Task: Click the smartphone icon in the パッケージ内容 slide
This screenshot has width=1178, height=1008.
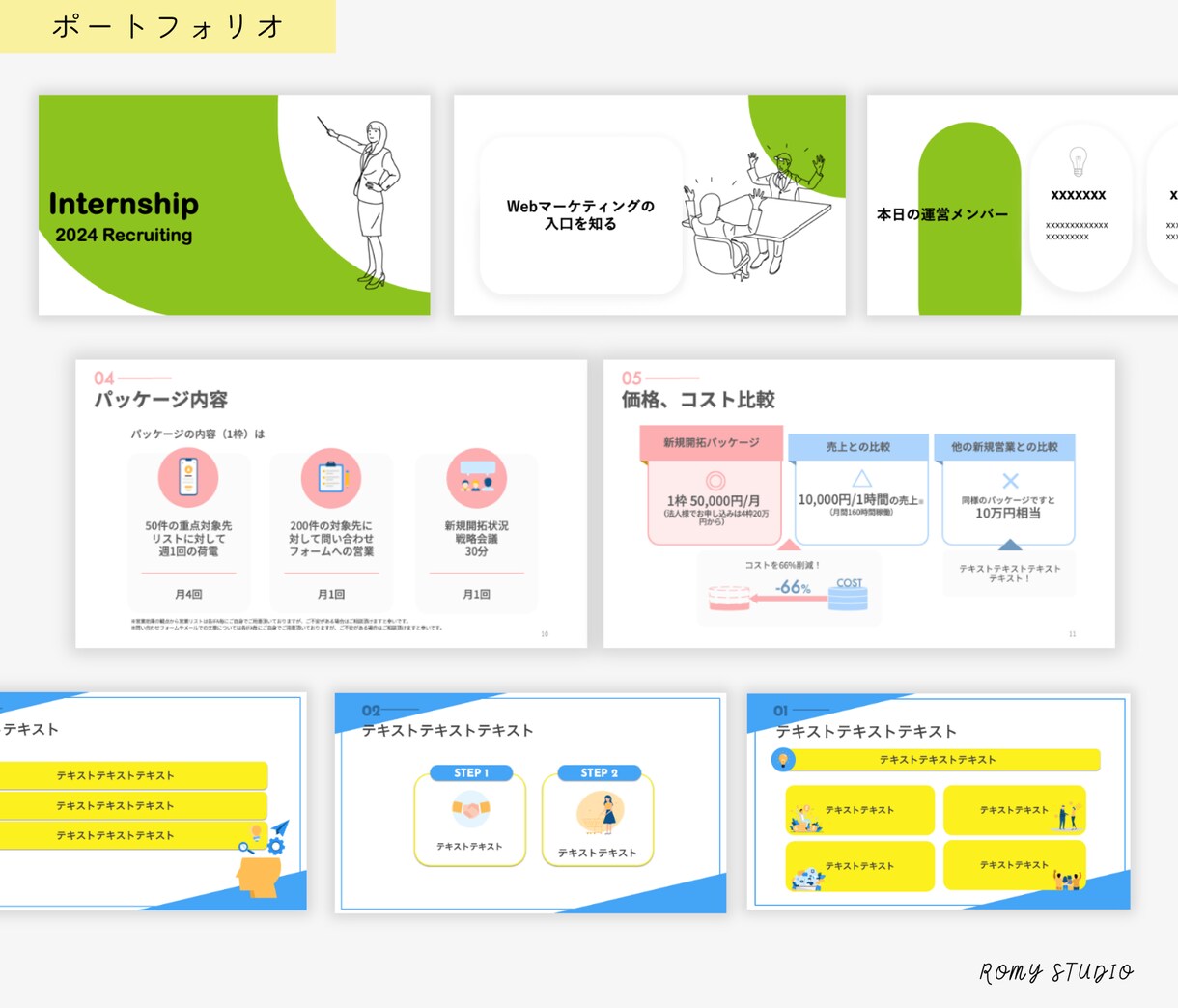Action: 188,478
